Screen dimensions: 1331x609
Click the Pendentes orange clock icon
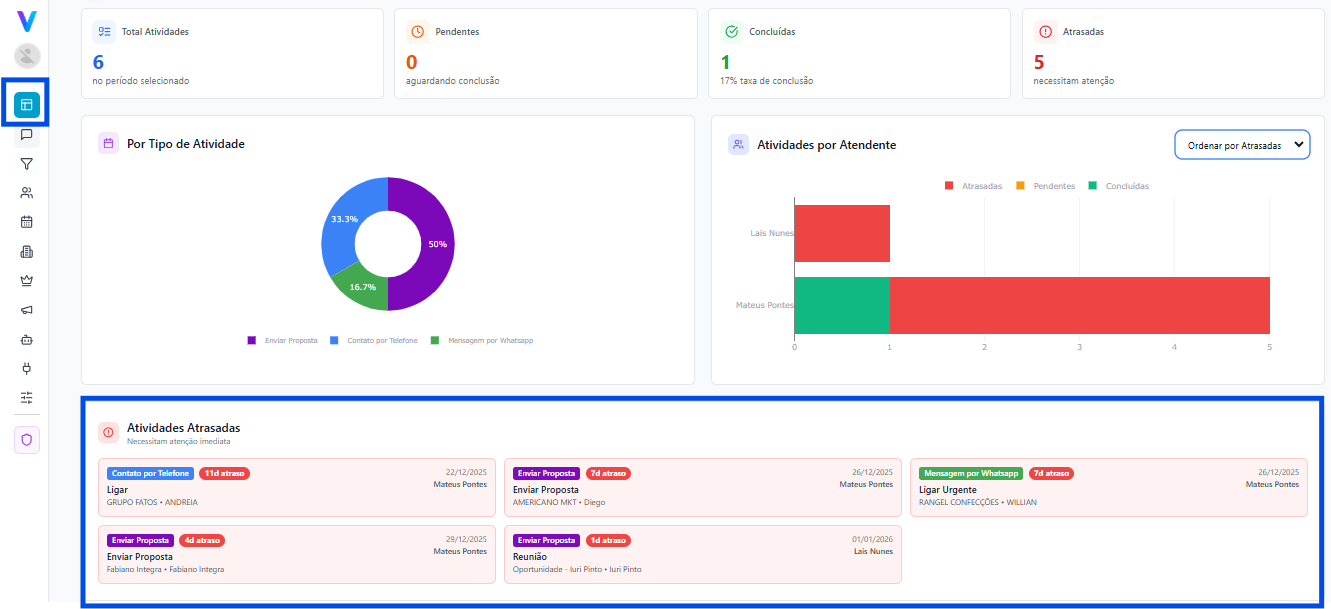[418, 32]
